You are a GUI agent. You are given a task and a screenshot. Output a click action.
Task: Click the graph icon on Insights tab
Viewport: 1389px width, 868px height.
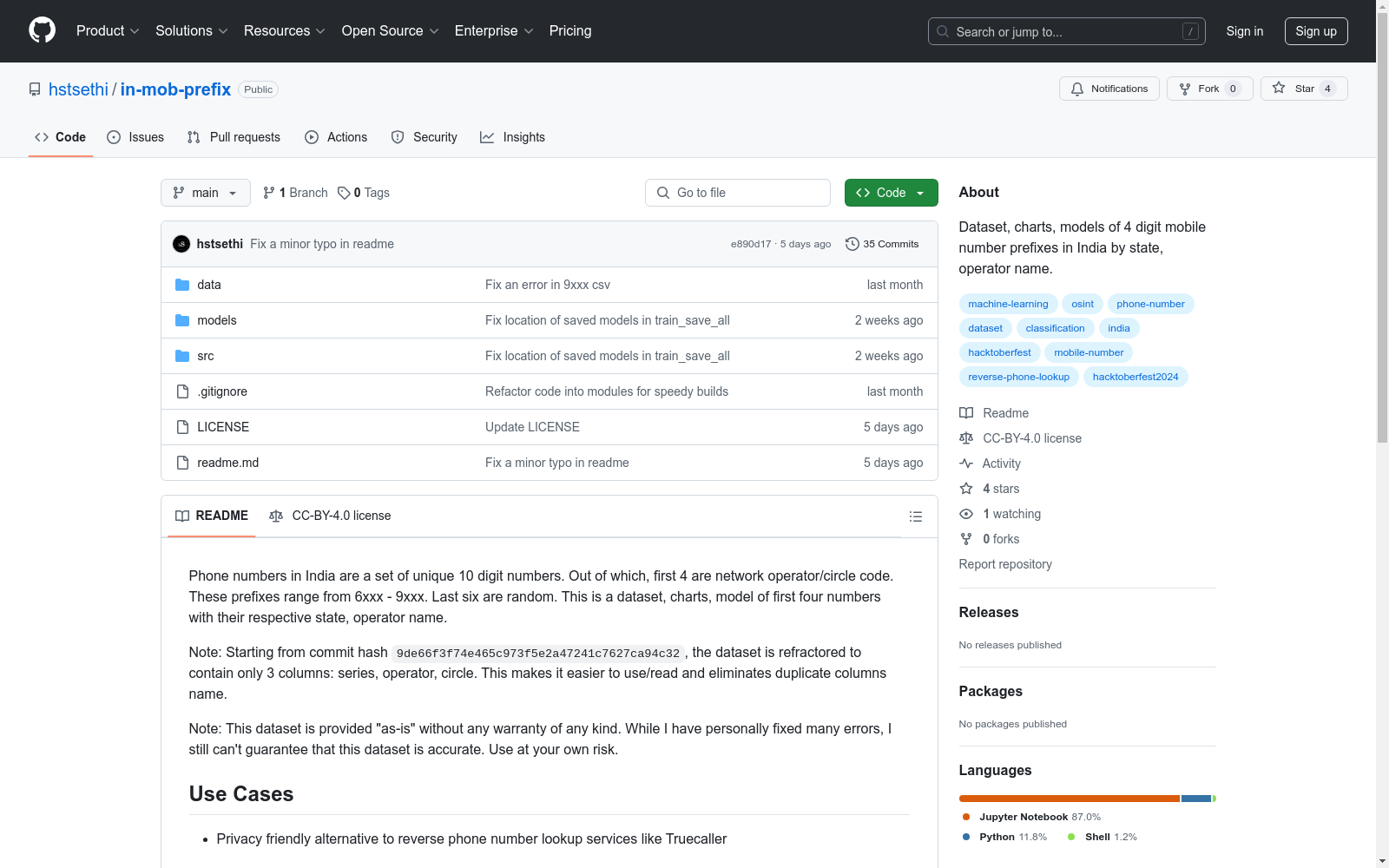point(487,137)
